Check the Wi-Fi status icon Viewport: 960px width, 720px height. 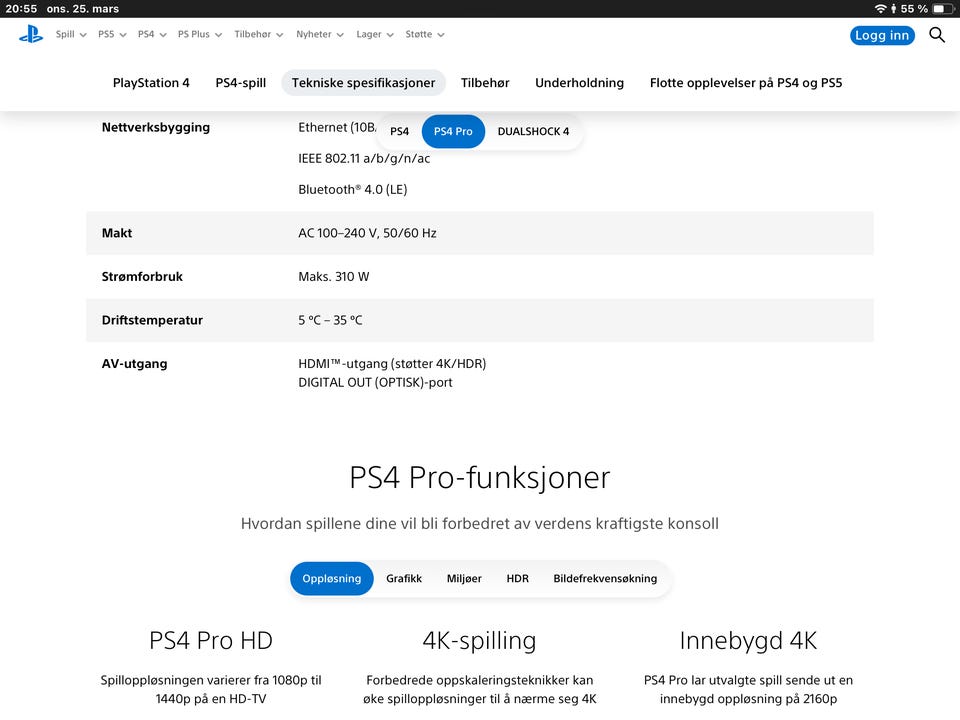click(880, 9)
